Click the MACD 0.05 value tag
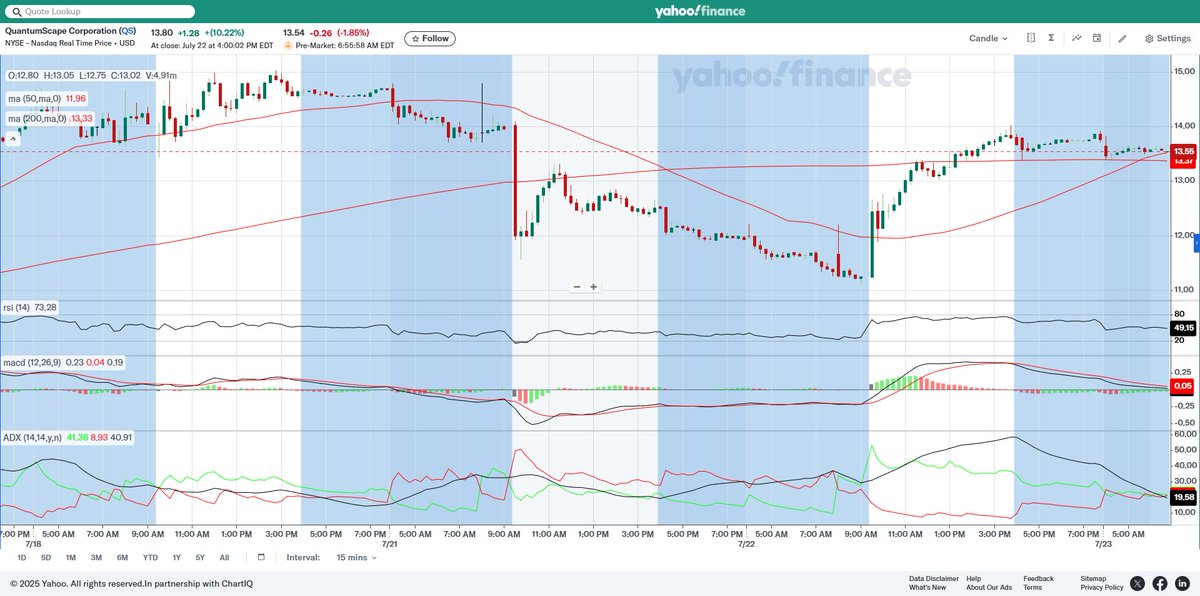1200x596 pixels. click(x=1183, y=385)
